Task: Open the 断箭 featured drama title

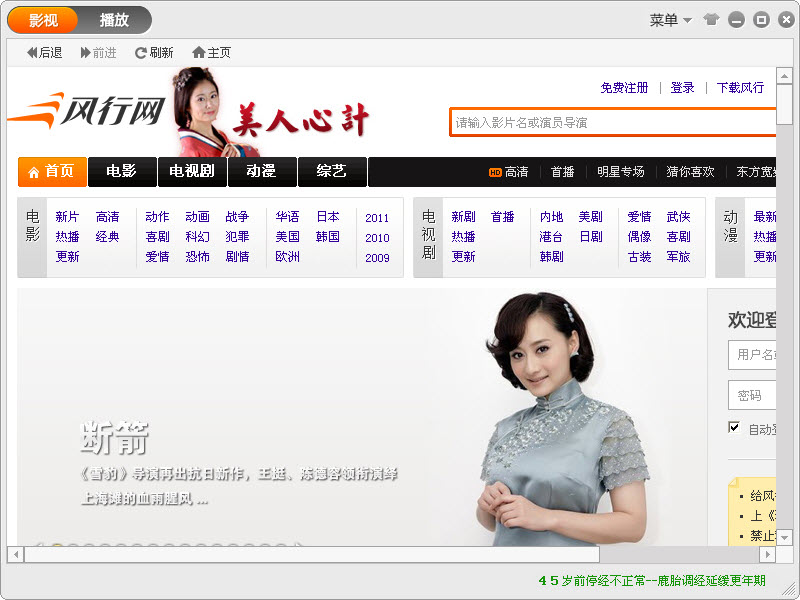Action: 115,438
